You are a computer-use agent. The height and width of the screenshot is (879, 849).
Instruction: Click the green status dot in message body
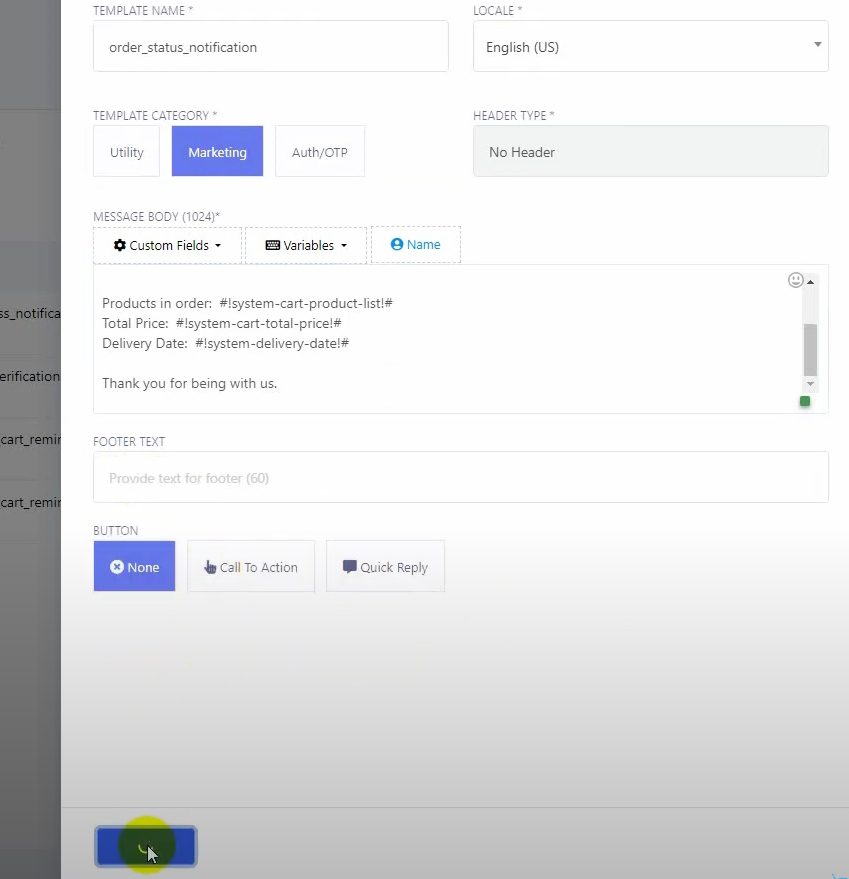pyautogui.click(x=805, y=401)
